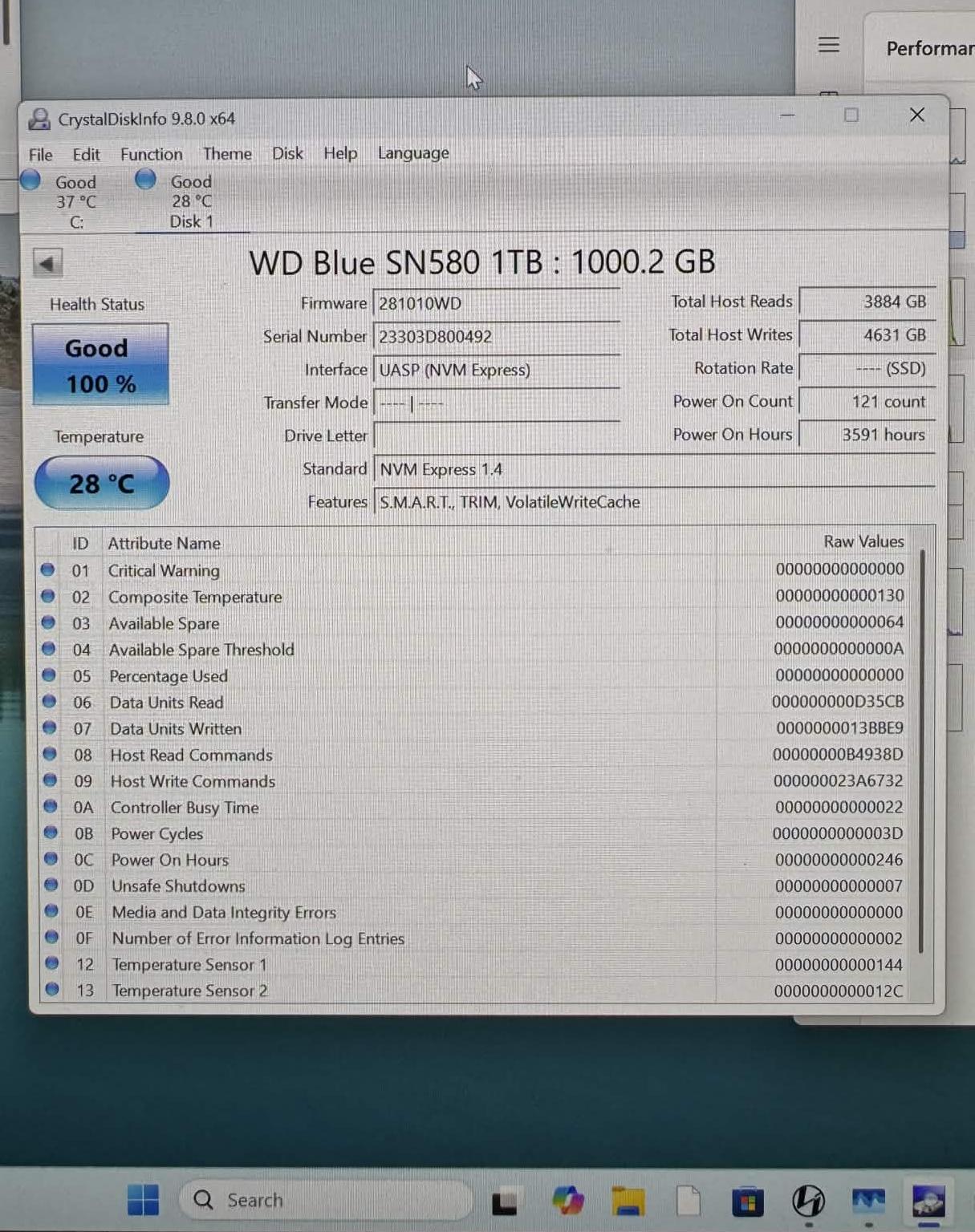Click the Rotation Rate value ---- (SSD)
This screenshot has width=975, height=1232.
[867, 368]
